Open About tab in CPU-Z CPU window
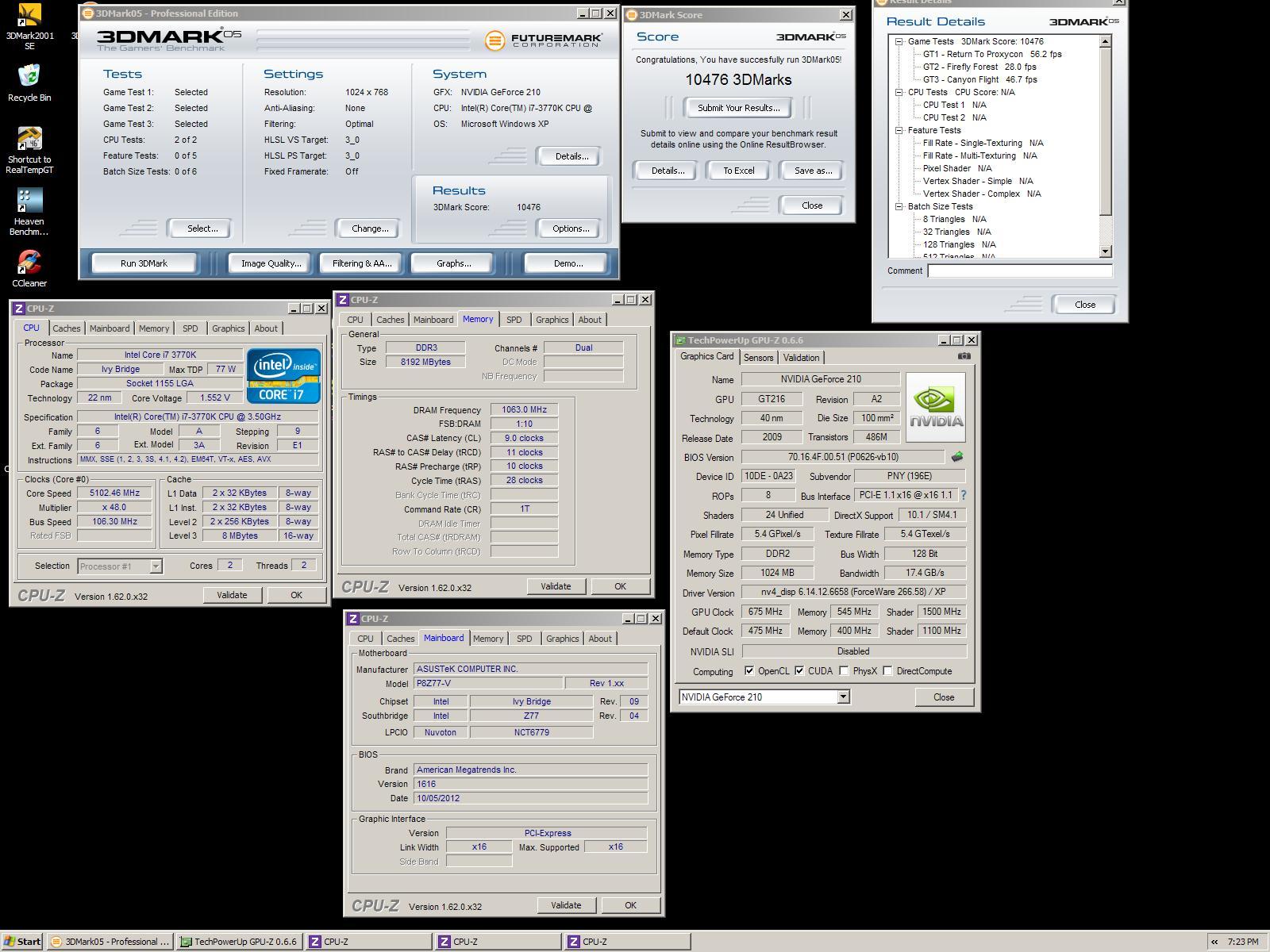1270x952 pixels. point(266,328)
